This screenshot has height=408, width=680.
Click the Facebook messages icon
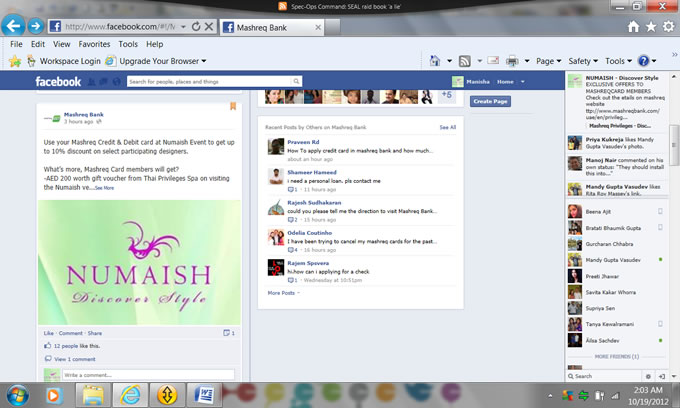pyautogui.click(x=104, y=82)
